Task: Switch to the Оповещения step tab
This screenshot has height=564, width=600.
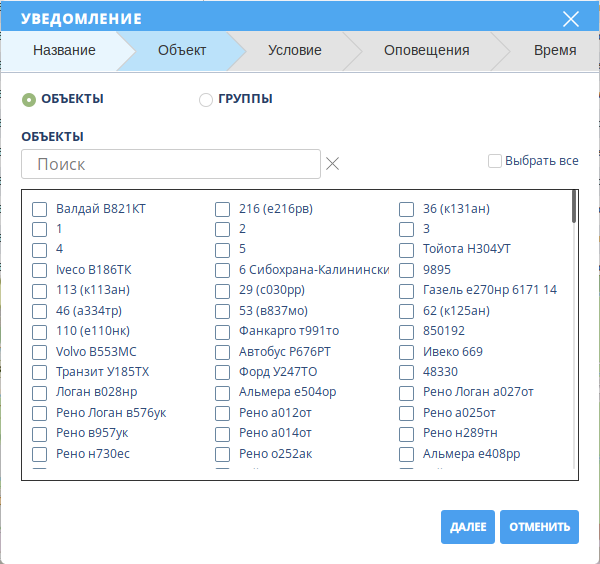Action: pyautogui.click(x=425, y=50)
